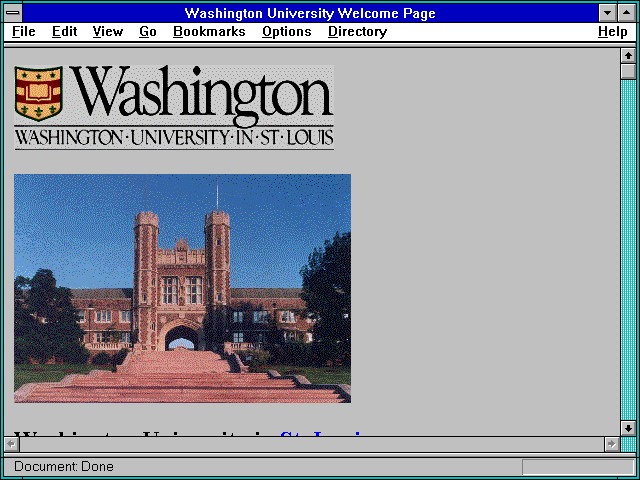The image size is (640, 480).
Task: Click the Brookings Hall campus photo
Action: [182, 289]
